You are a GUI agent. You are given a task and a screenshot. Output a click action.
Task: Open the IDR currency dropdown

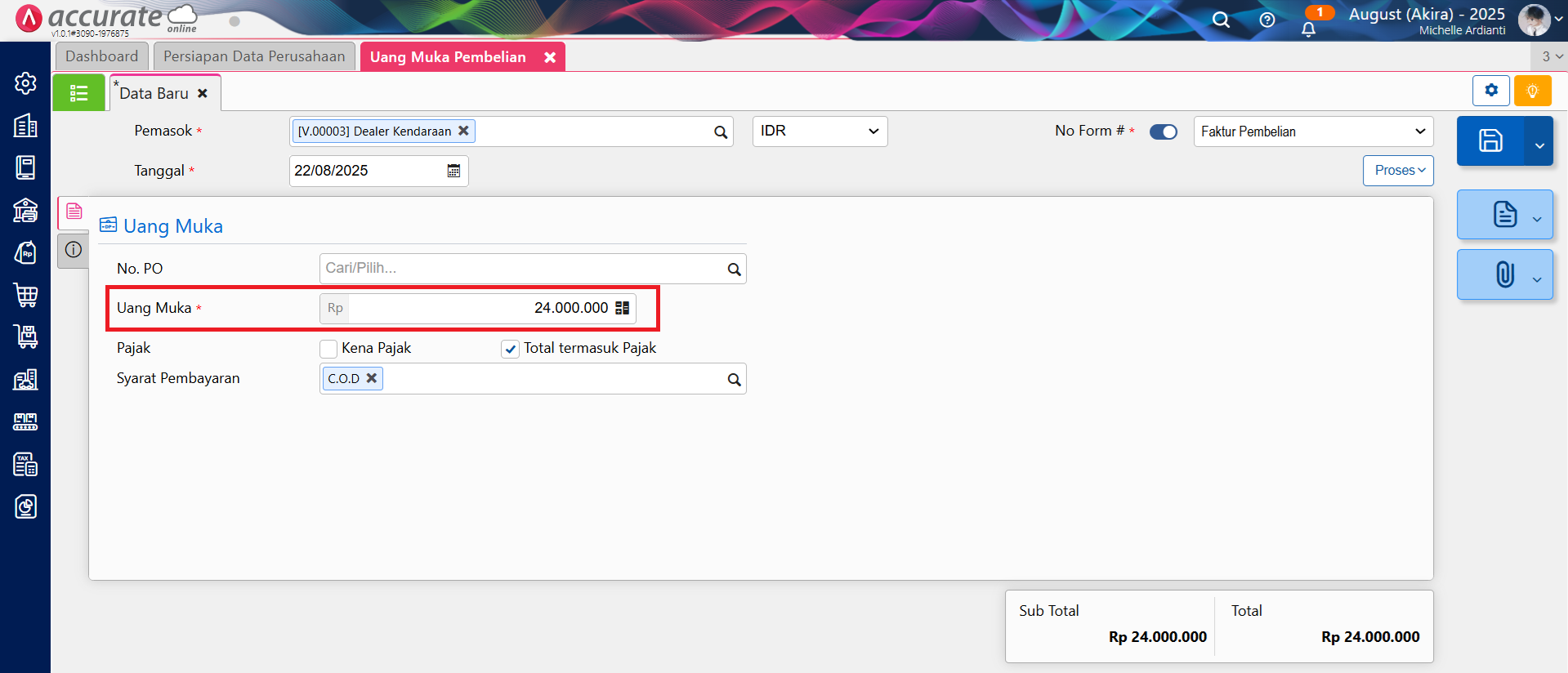pos(820,131)
